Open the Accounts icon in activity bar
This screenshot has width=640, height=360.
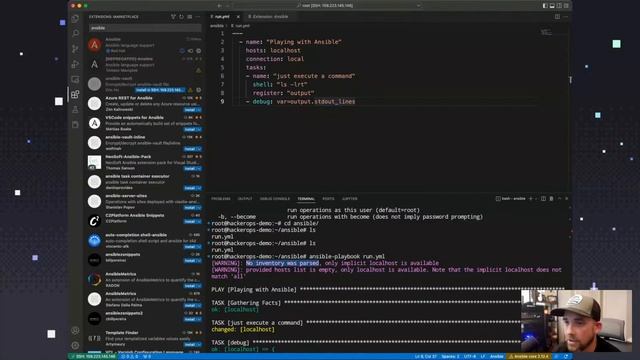click(x=75, y=330)
